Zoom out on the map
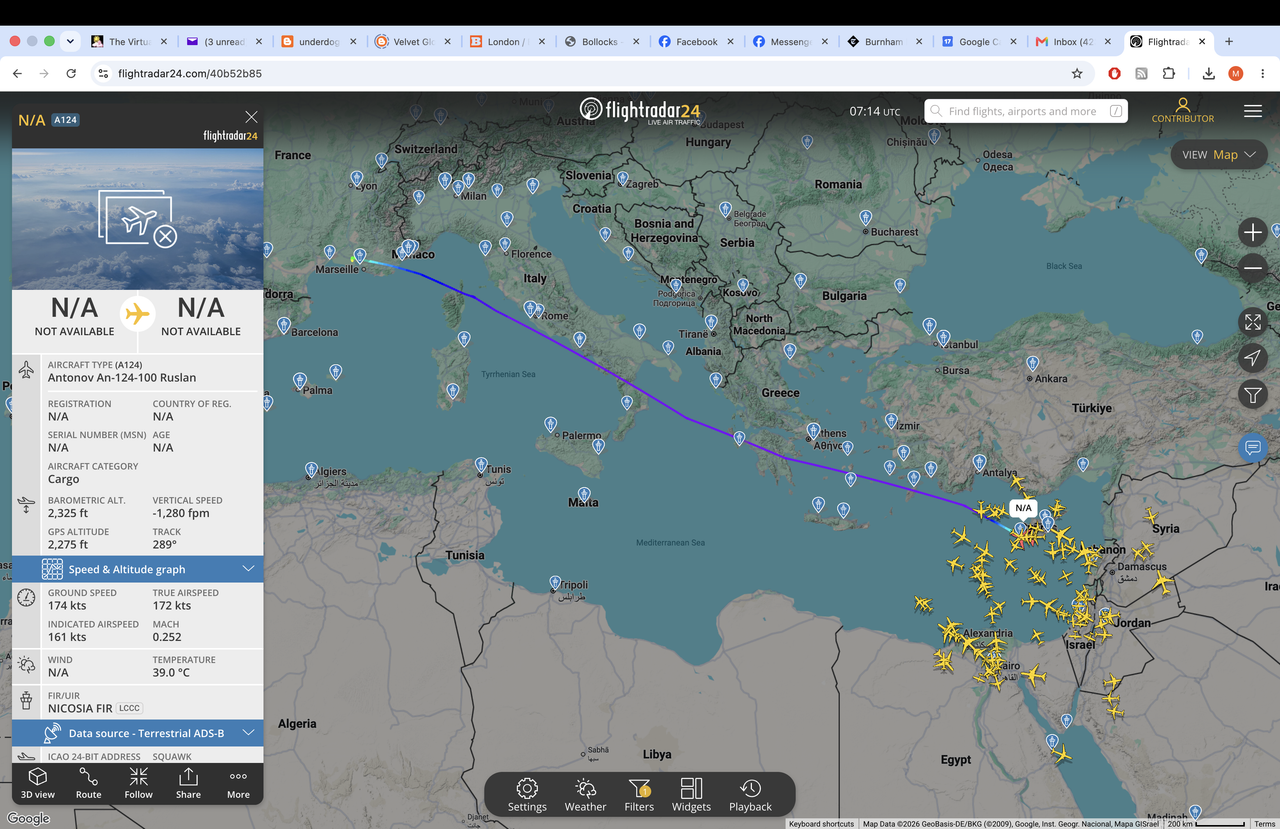The height and width of the screenshot is (829, 1280). [1252, 268]
